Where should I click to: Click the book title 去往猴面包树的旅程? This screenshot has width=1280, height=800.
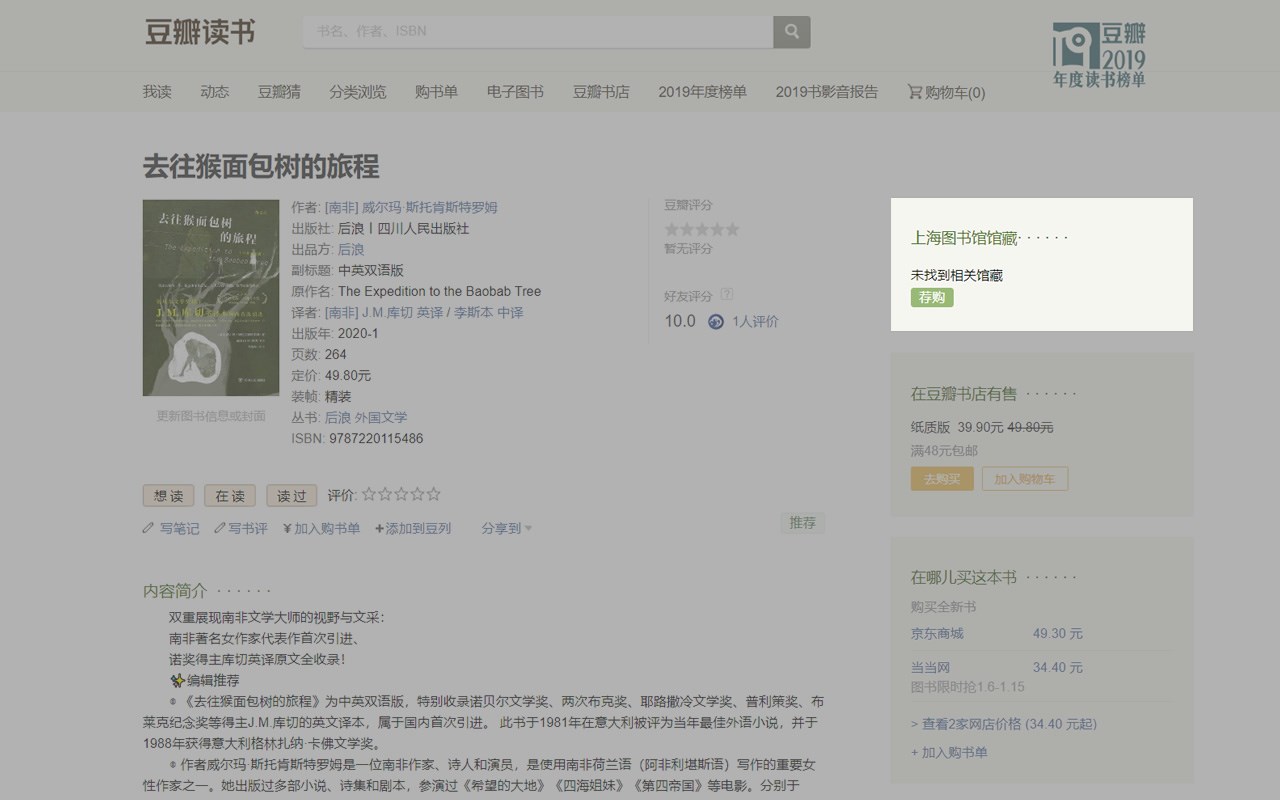click(261, 166)
